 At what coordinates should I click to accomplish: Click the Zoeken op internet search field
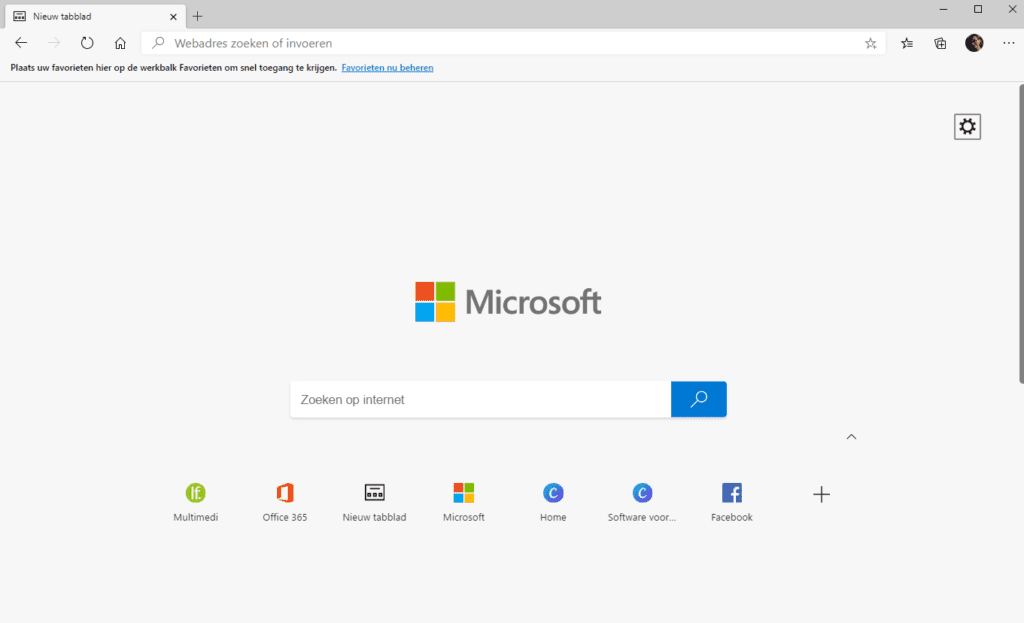pyautogui.click(x=481, y=400)
